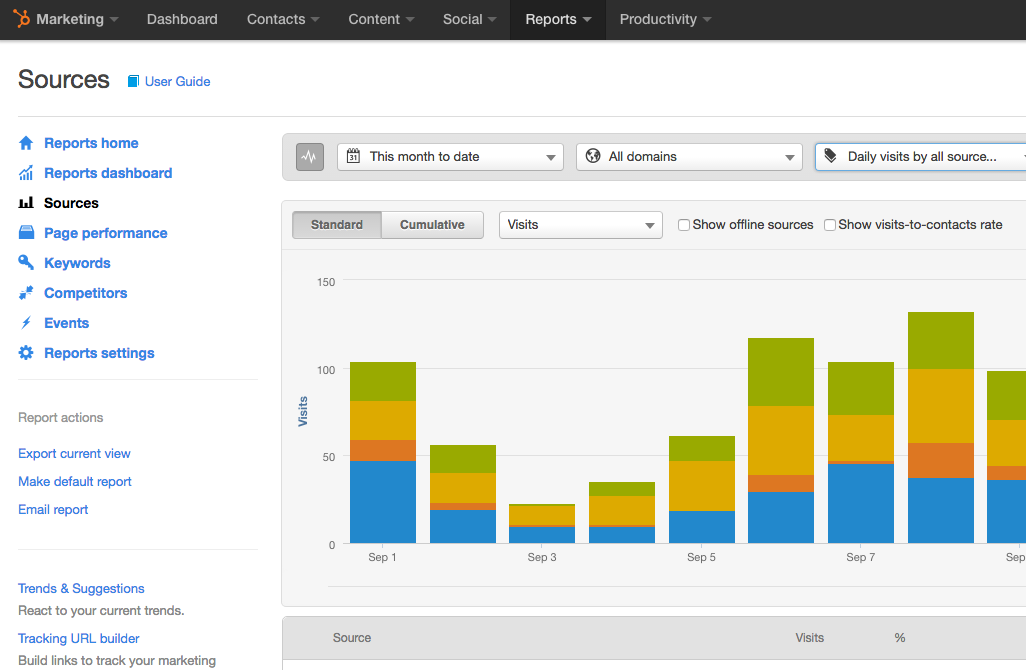The width and height of the screenshot is (1026, 670).
Task: Click the Sep 1 blue bar segment
Action: click(383, 502)
